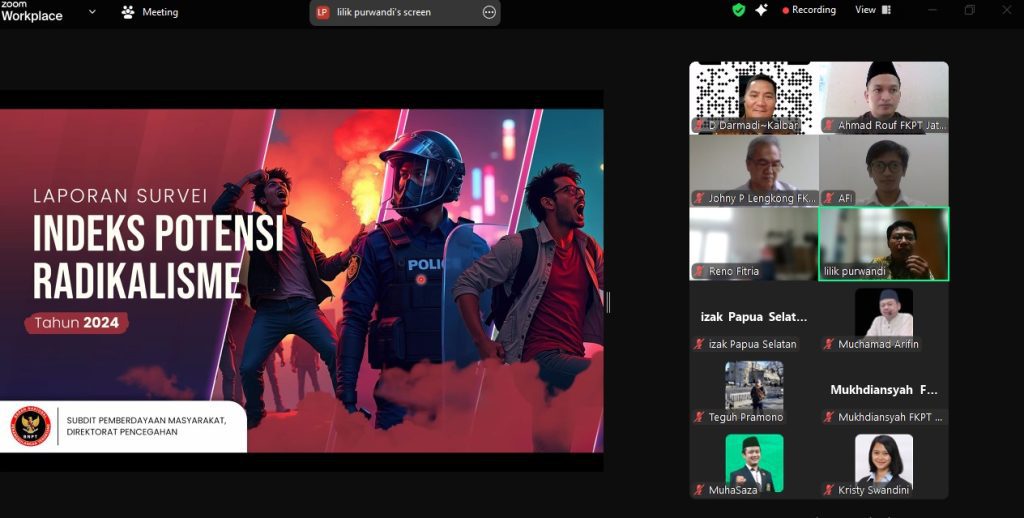The height and width of the screenshot is (518, 1024).
Task: Open the AI Companion sparkle icon
Action: tap(761, 10)
